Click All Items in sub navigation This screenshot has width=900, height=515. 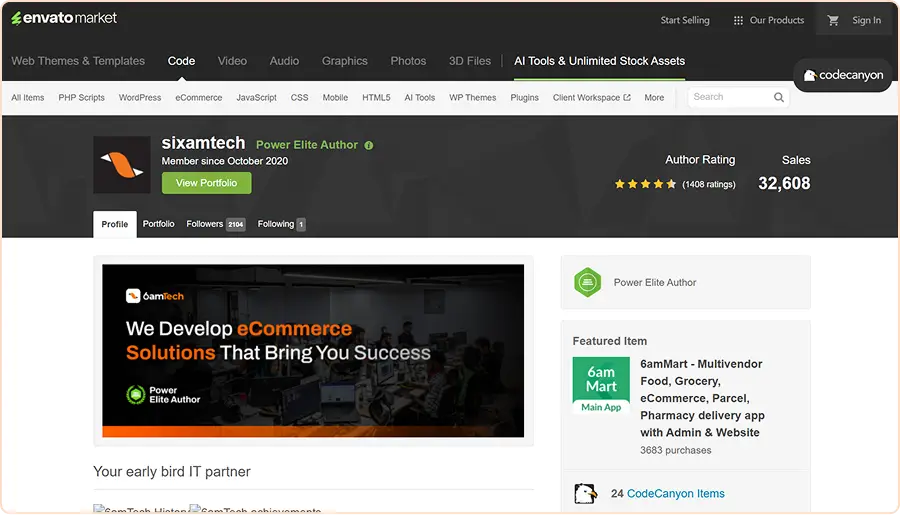[28, 98]
